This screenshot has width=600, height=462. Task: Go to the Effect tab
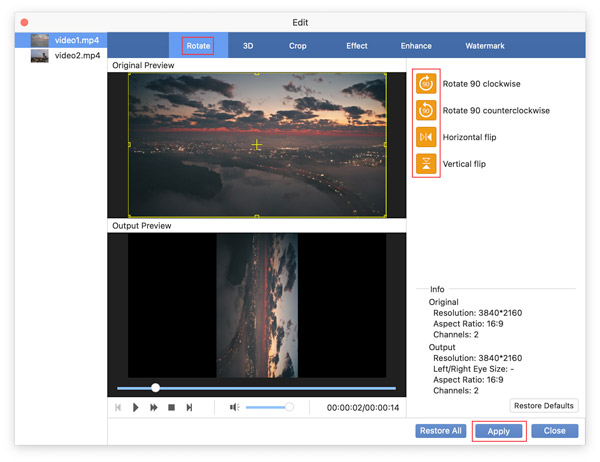(357, 46)
